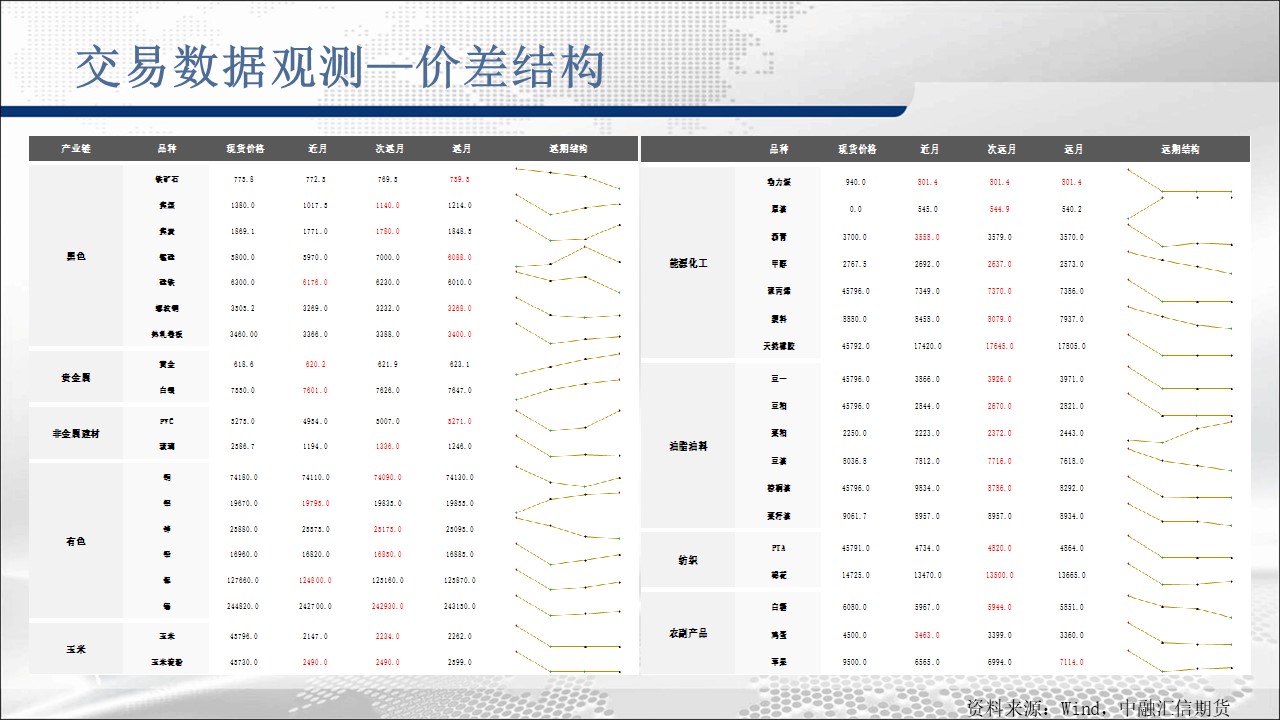Select the 有色 sector cell
Image resolution: width=1280 pixels, height=720 pixels.
point(76,541)
